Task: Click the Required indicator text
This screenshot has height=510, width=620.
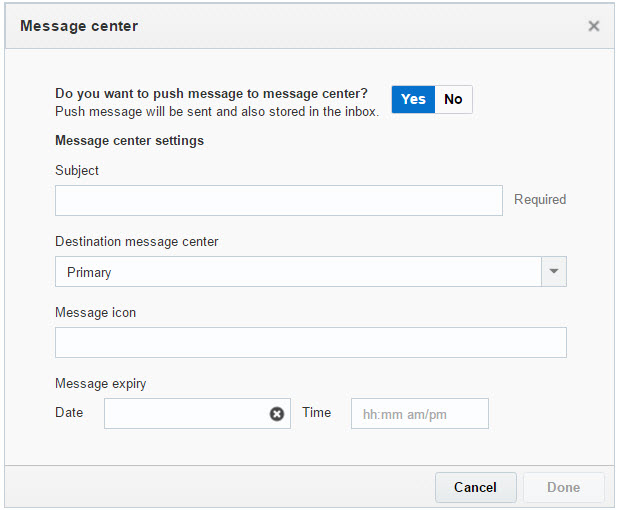Action: click(x=540, y=200)
